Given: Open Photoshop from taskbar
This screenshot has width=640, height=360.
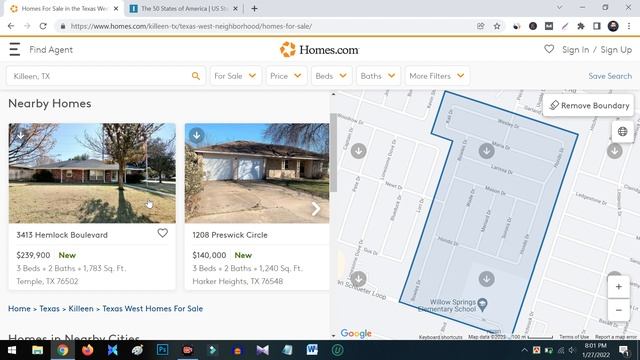Looking at the screenshot, I should pyautogui.click(x=162, y=350).
